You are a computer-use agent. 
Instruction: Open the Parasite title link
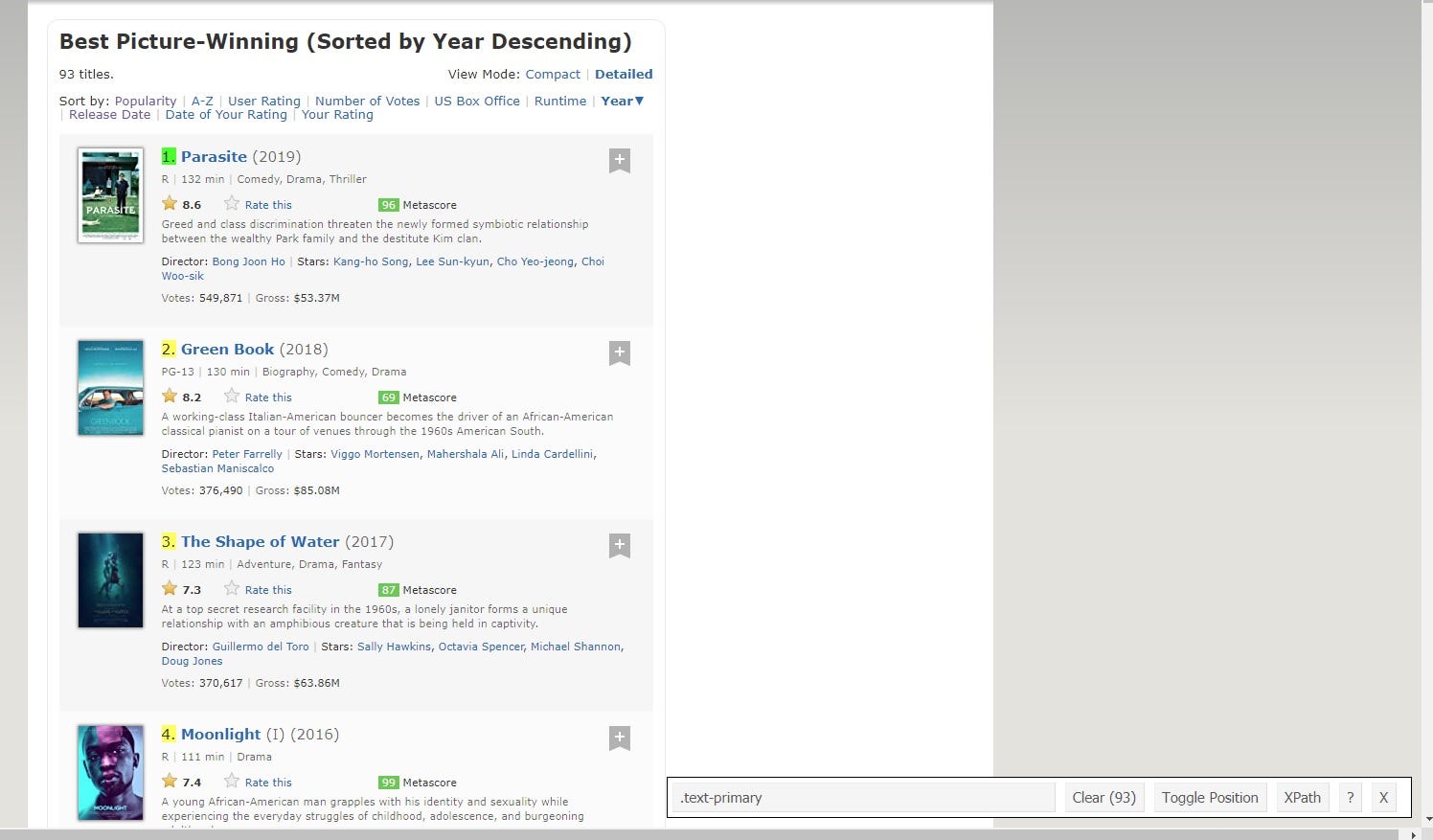(214, 156)
